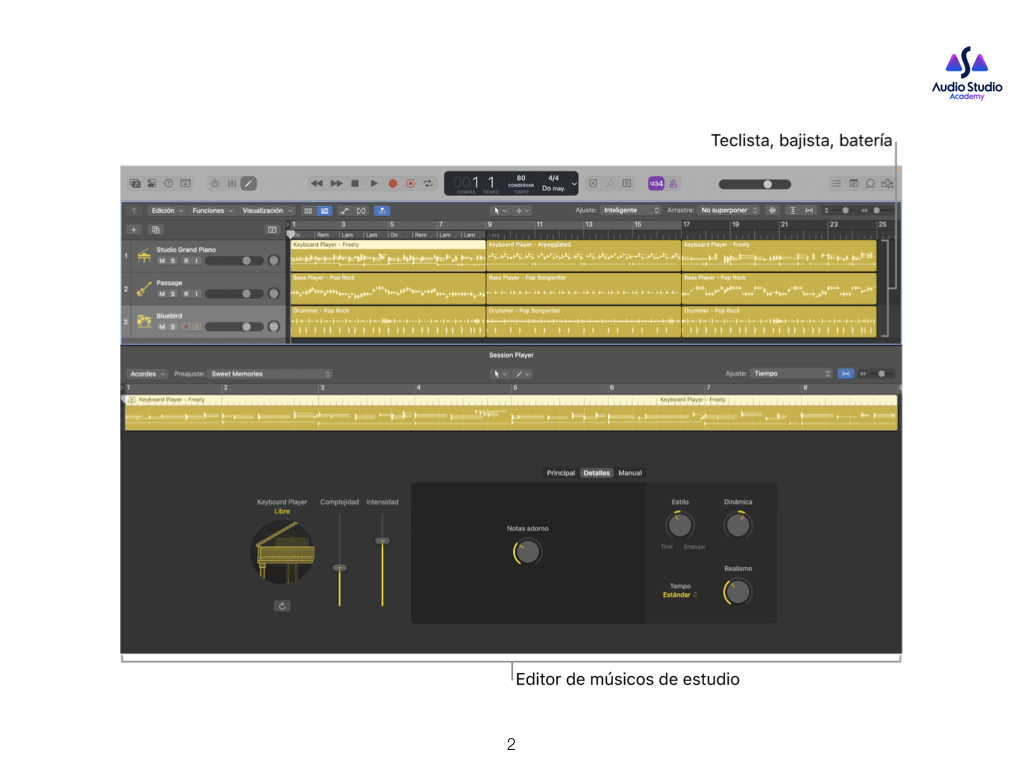Toggle the Metronome icon
The width and height of the screenshot is (1024, 768).
pyautogui.click(x=673, y=184)
